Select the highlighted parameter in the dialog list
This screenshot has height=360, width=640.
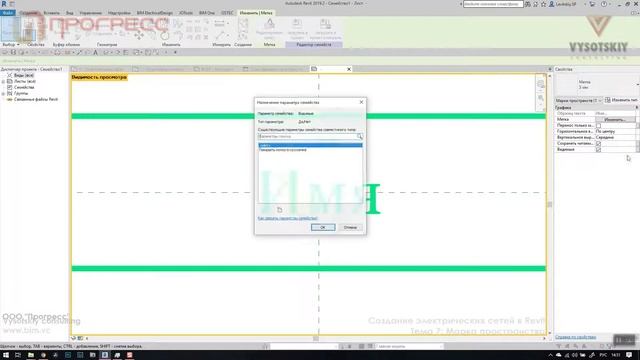tap(310, 145)
